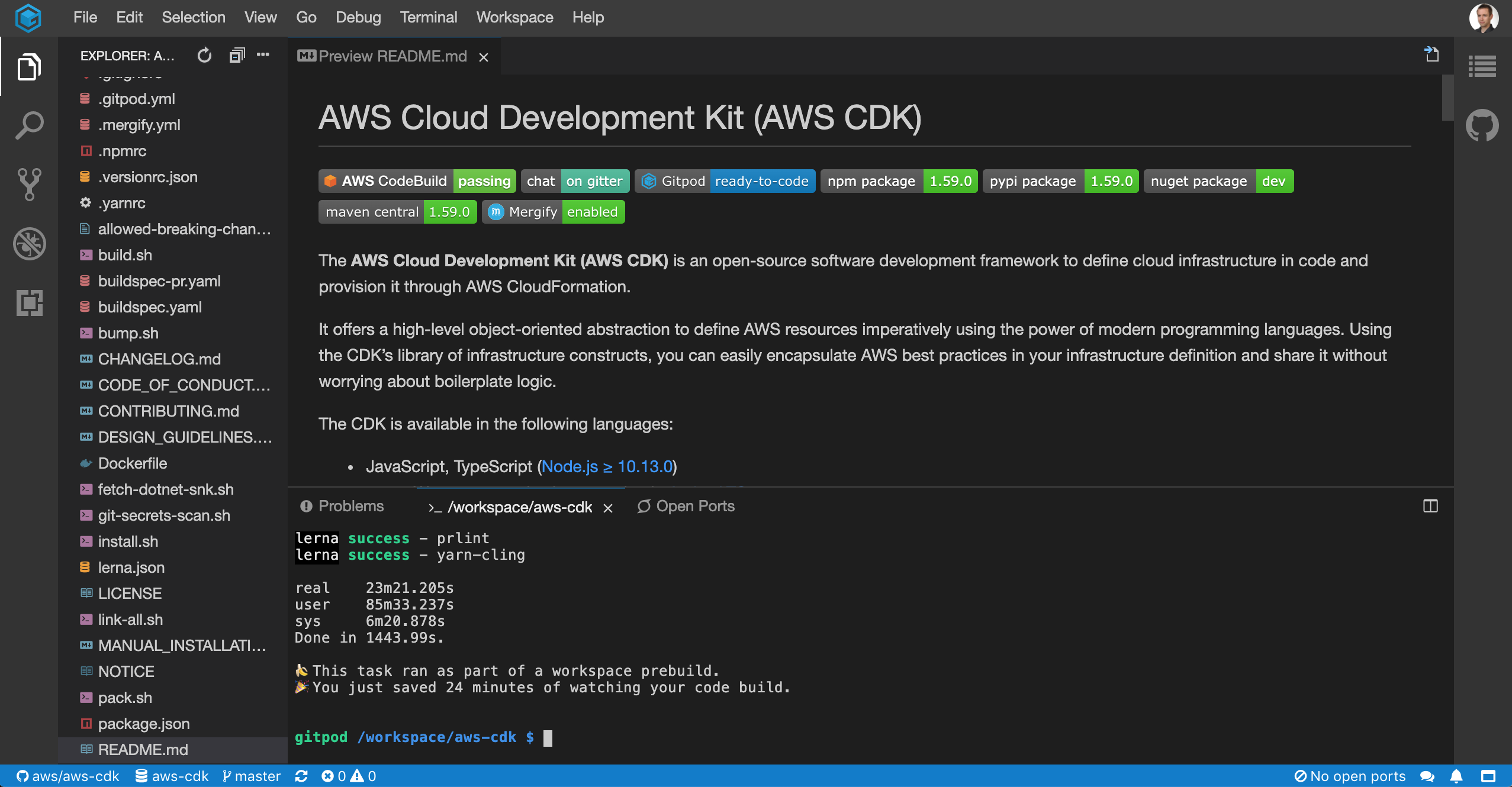Open the Search sidebar icon
Image resolution: width=1512 pixels, height=787 pixels.
[29, 125]
